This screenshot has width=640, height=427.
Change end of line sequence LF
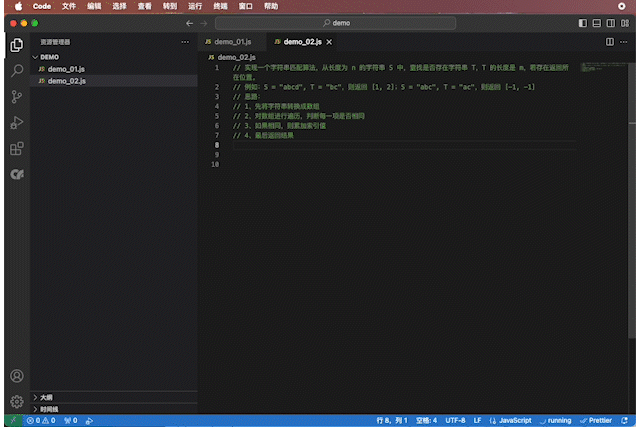pyautogui.click(x=477, y=420)
